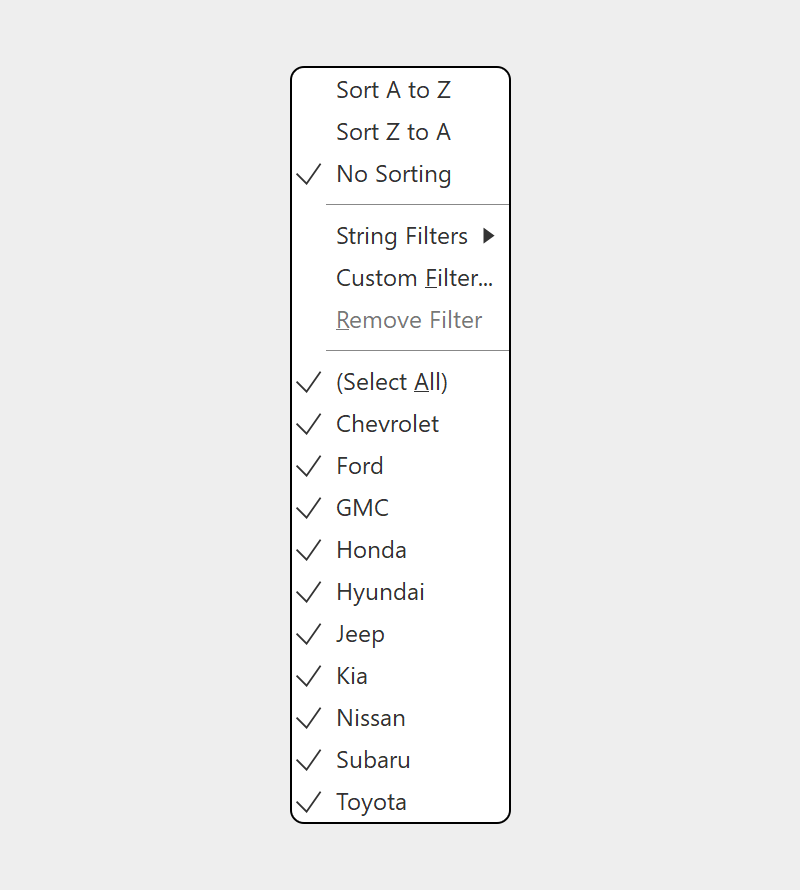Uncheck the Ford filter value
The image size is (800, 890).
[400, 466]
